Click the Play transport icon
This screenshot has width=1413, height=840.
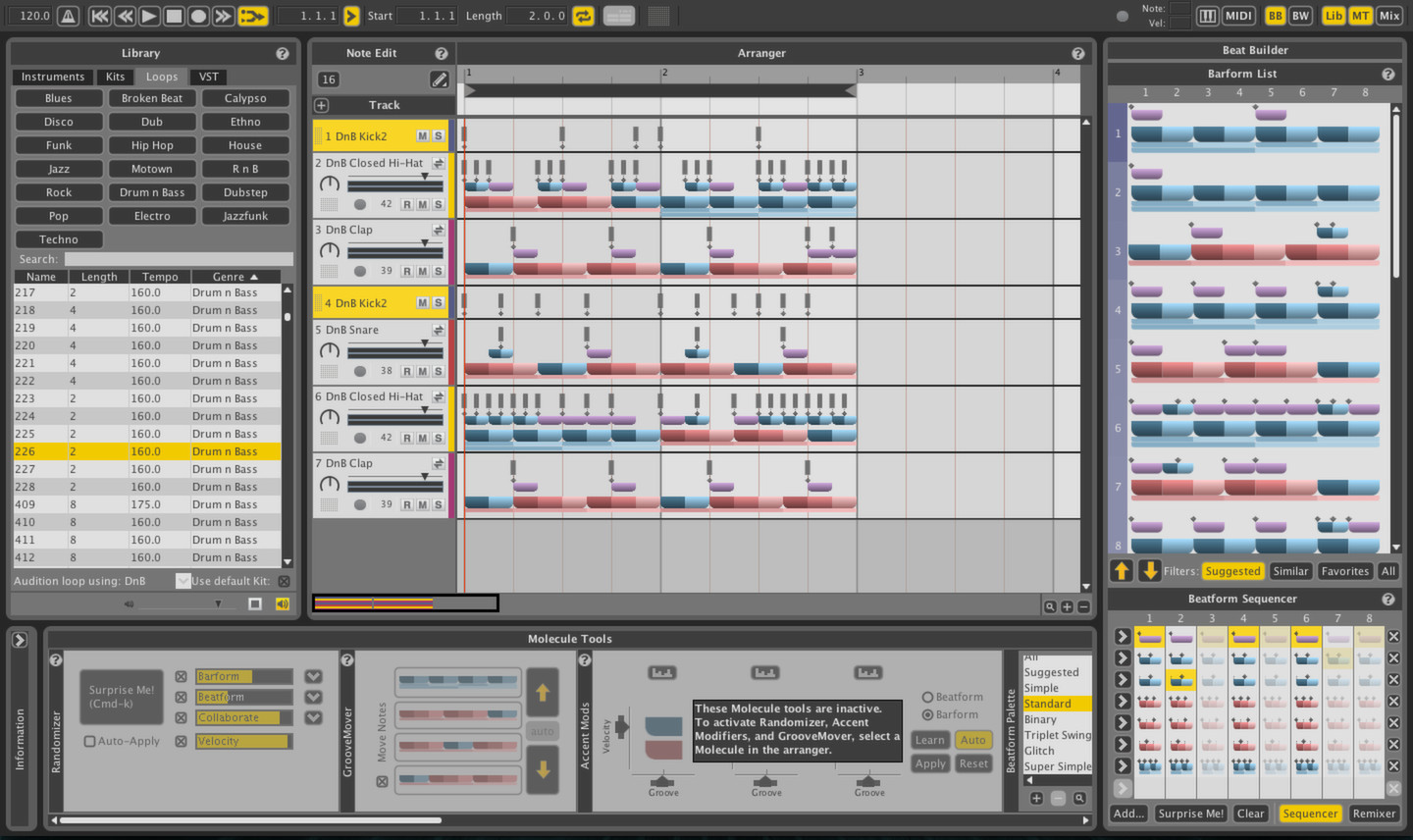[149, 16]
